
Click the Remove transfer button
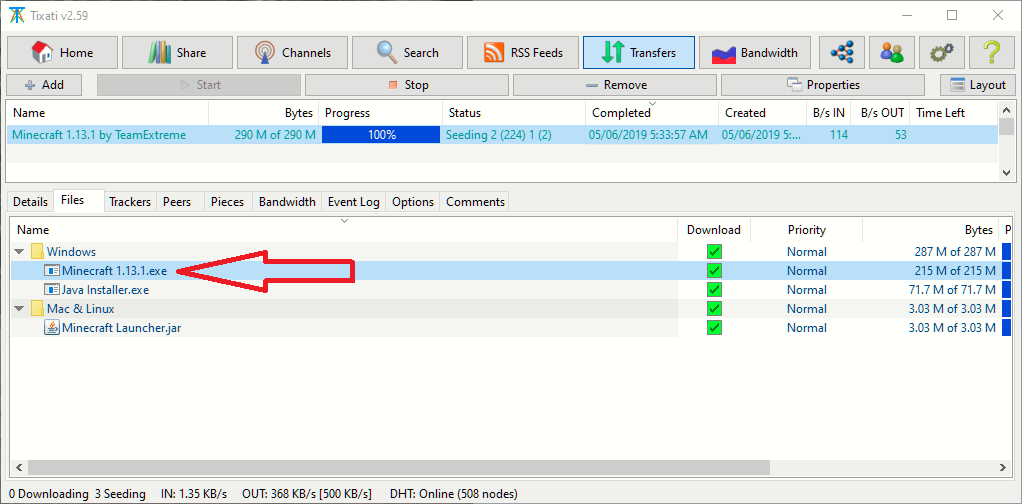[615, 85]
